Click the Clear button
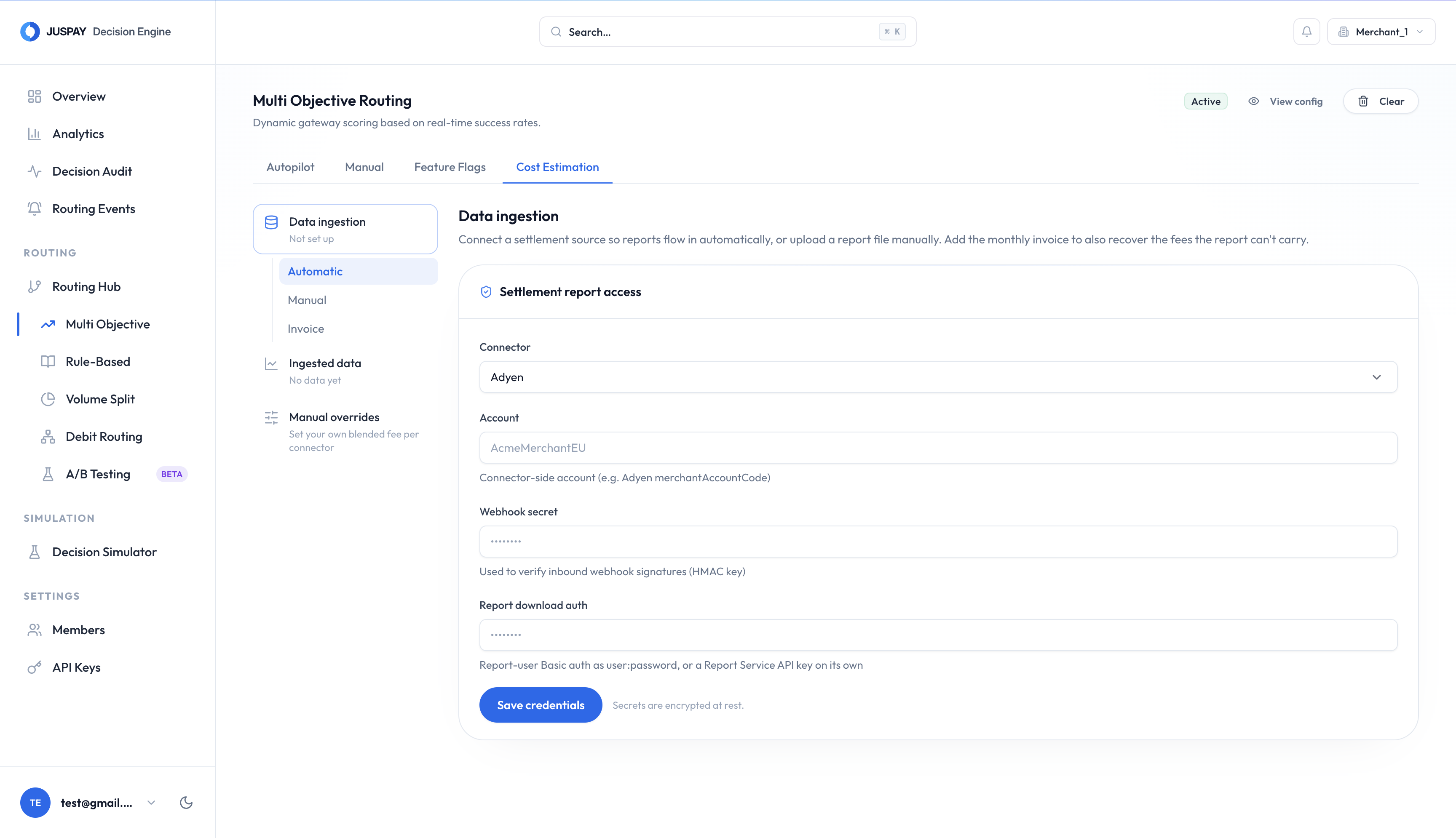The height and width of the screenshot is (838, 1456). 1380,101
